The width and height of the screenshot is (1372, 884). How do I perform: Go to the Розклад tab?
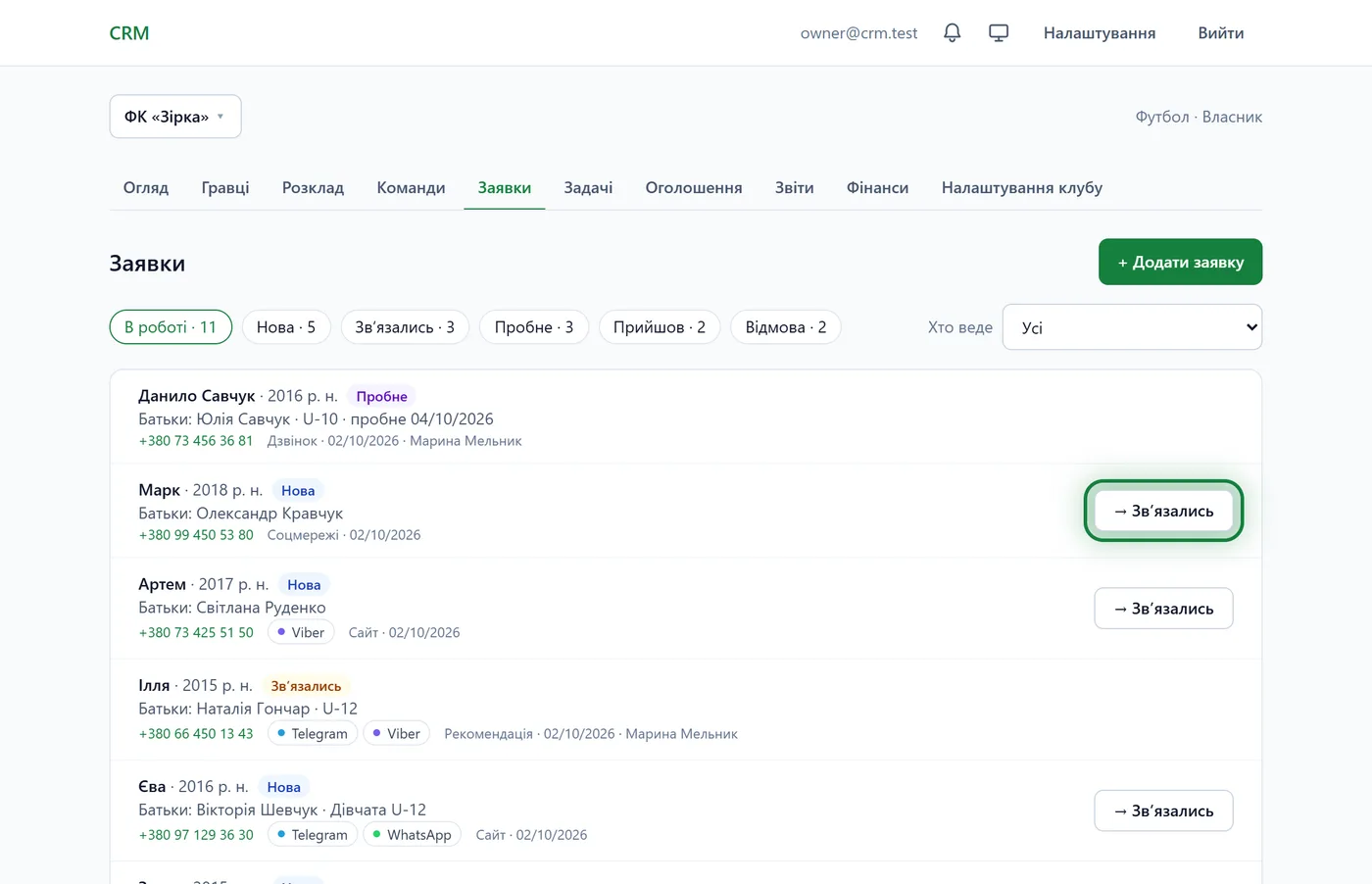pyautogui.click(x=313, y=187)
